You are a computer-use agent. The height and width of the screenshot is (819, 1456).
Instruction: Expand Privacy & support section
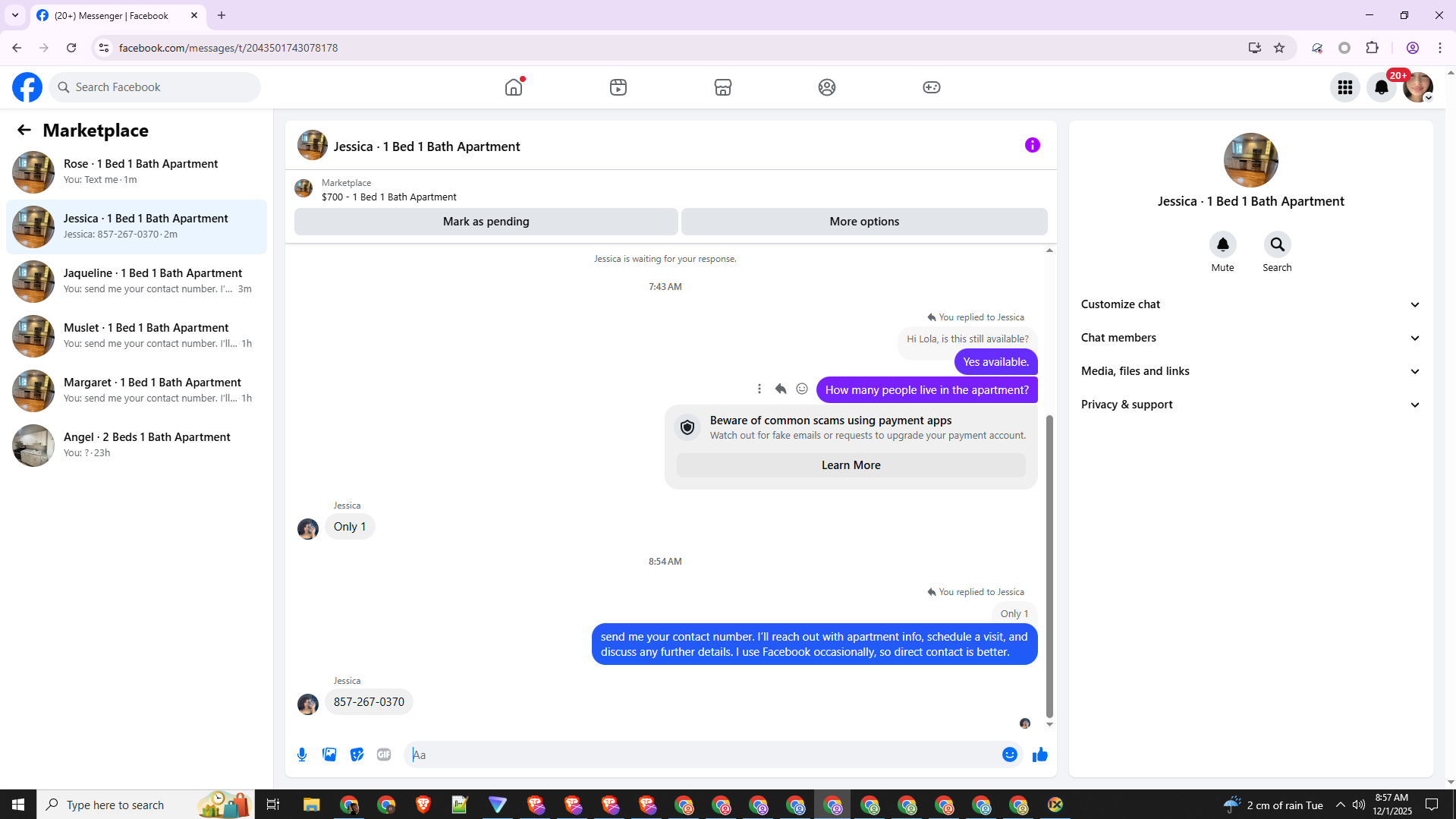(x=1250, y=405)
